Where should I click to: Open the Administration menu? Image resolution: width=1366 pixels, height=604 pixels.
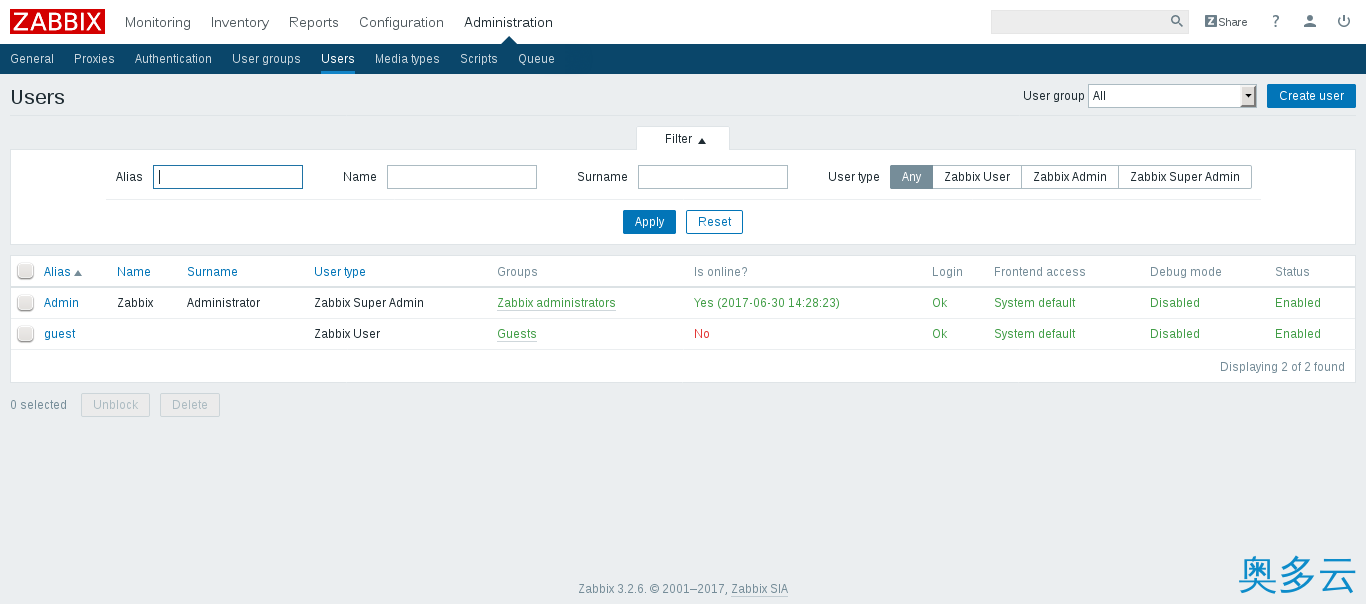pyautogui.click(x=508, y=22)
